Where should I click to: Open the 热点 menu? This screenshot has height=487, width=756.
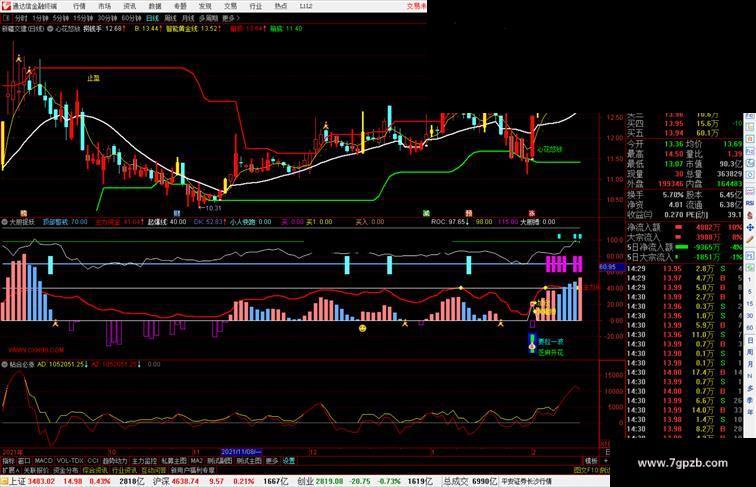coord(281,6)
